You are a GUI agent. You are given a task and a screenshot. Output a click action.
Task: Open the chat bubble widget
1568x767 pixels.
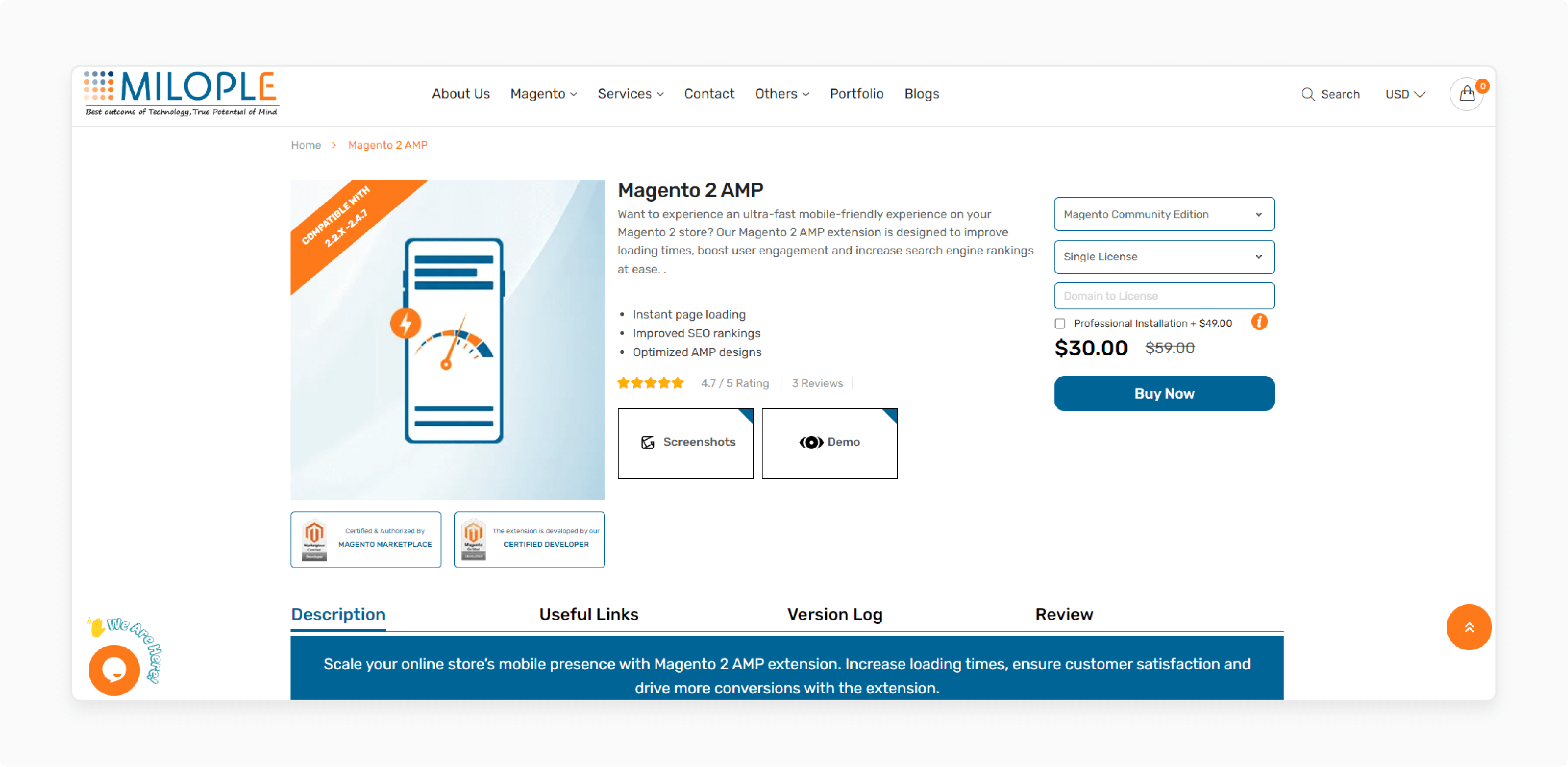(114, 669)
